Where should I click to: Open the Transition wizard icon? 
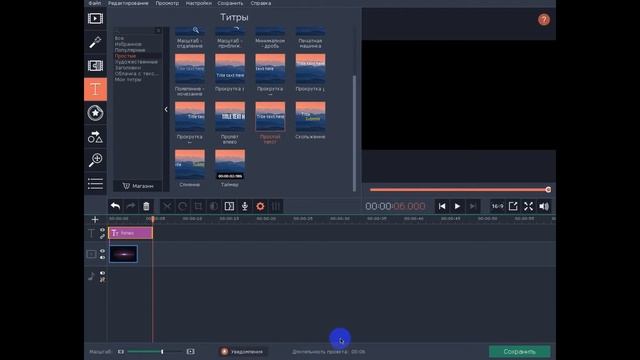pyautogui.click(x=229, y=206)
